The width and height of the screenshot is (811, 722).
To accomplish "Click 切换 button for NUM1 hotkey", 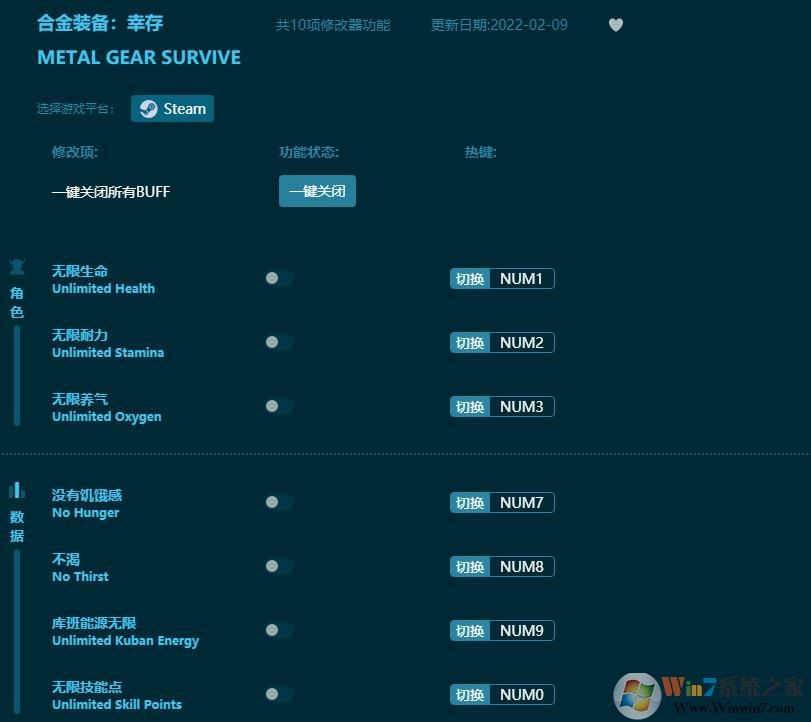I will (x=470, y=279).
